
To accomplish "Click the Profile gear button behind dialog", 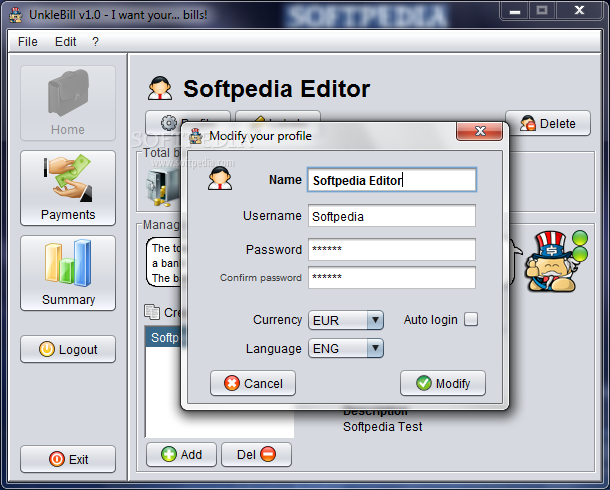I will [x=168, y=123].
